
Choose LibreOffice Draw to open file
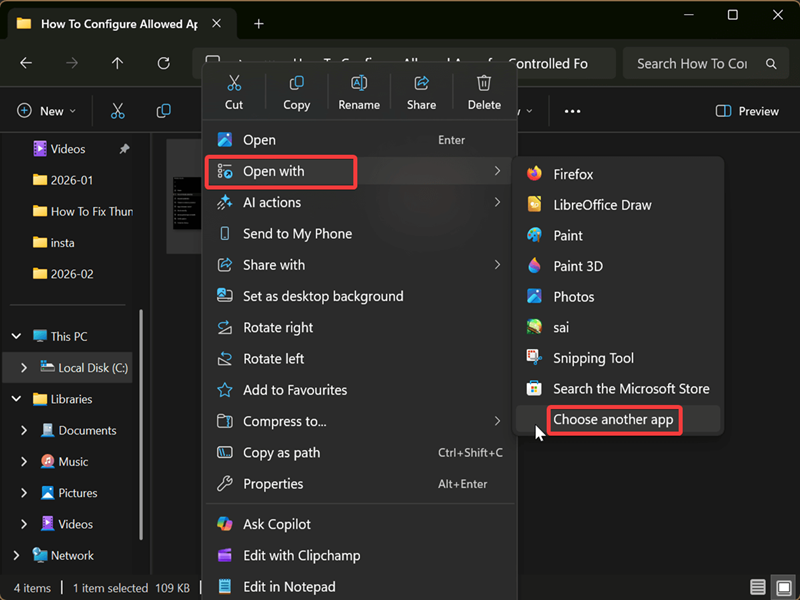tap(602, 205)
